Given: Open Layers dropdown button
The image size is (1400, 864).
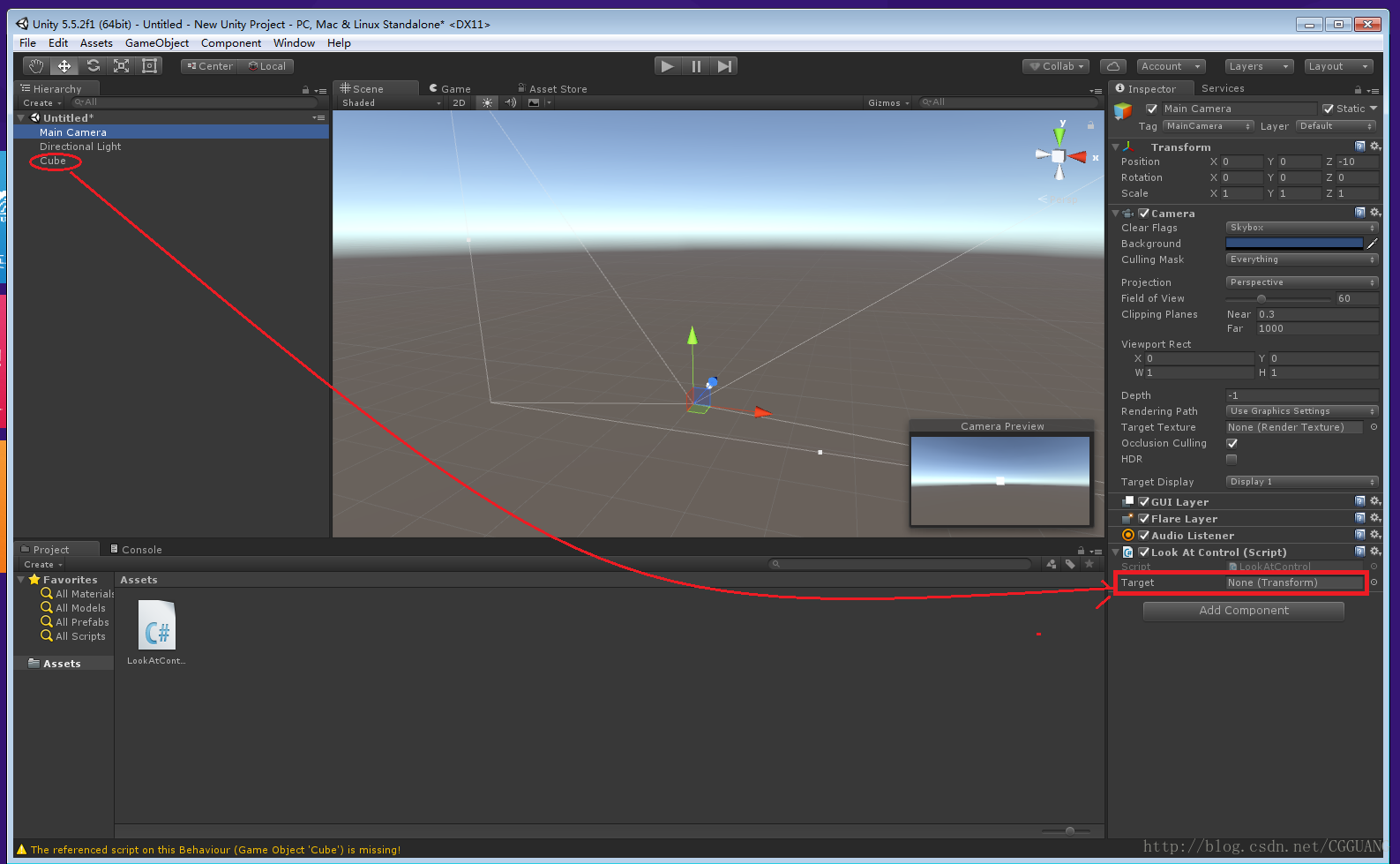Looking at the screenshot, I should coord(1260,66).
